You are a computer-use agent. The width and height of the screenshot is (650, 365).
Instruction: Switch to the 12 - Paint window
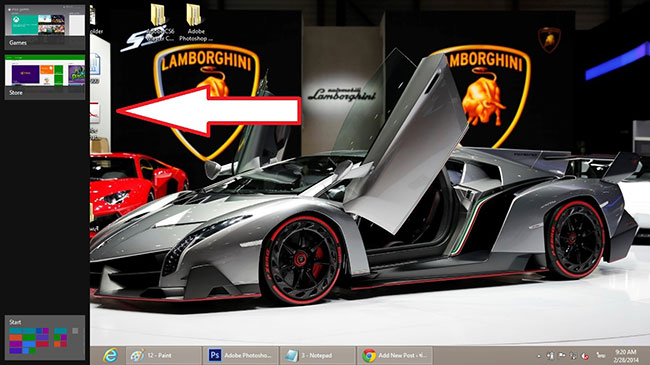point(163,355)
